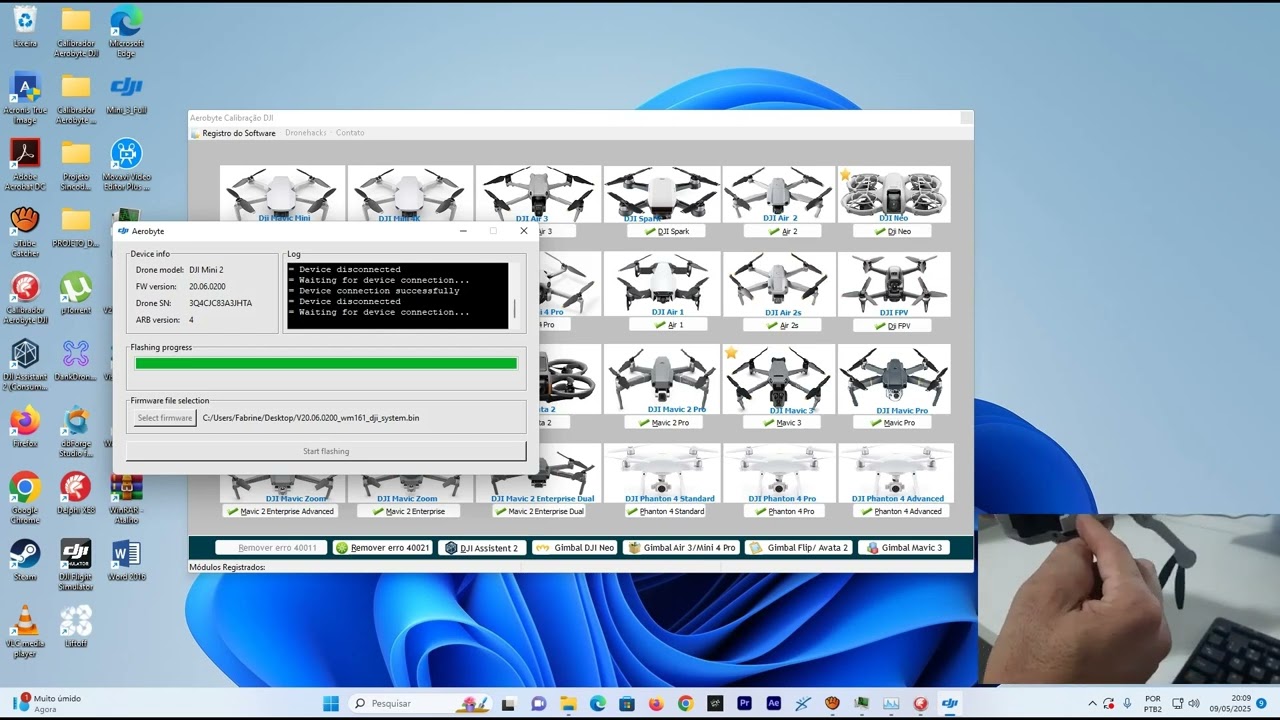The image size is (1280, 720).
Task: Select the Projeto Sincod folder on desktop
Action: tap(76, 164)
